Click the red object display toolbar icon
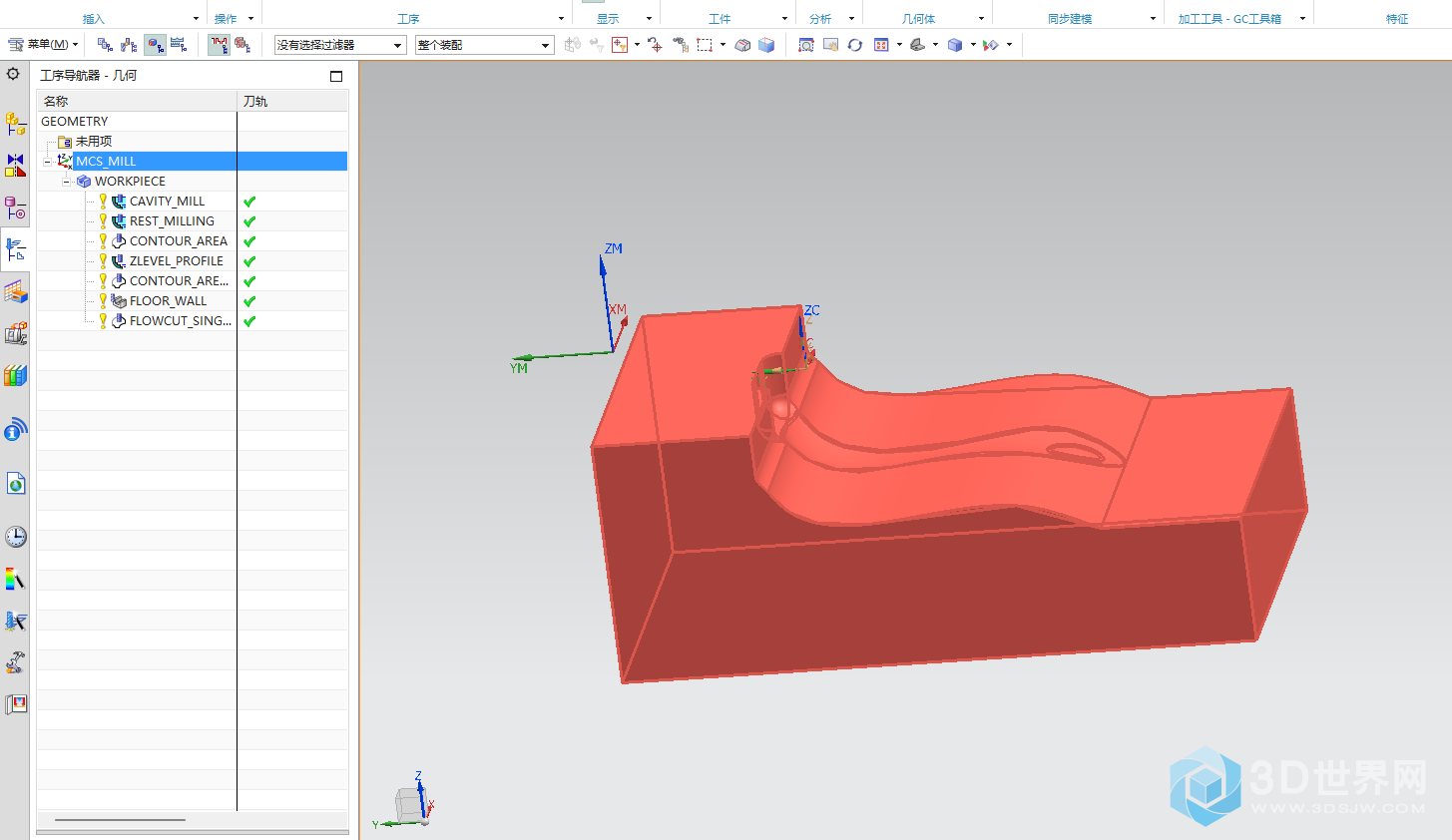 [x=242, y=45]
